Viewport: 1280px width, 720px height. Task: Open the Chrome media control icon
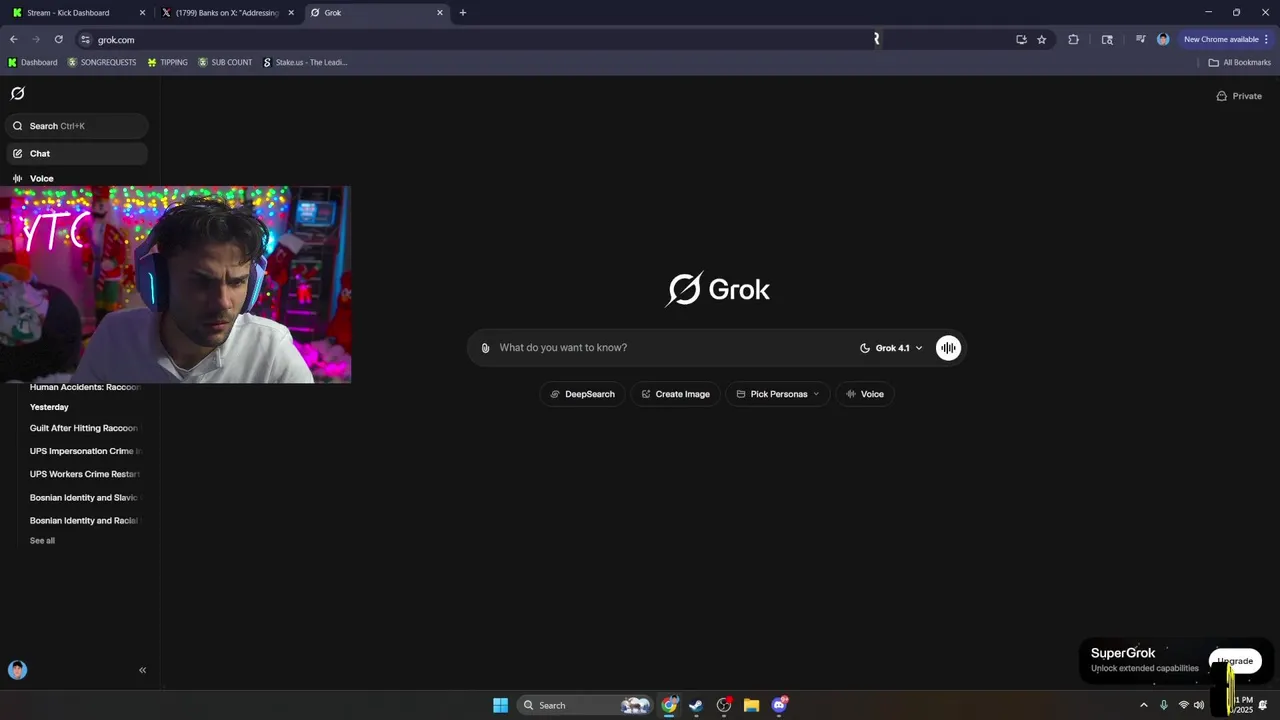[1140, 40]
